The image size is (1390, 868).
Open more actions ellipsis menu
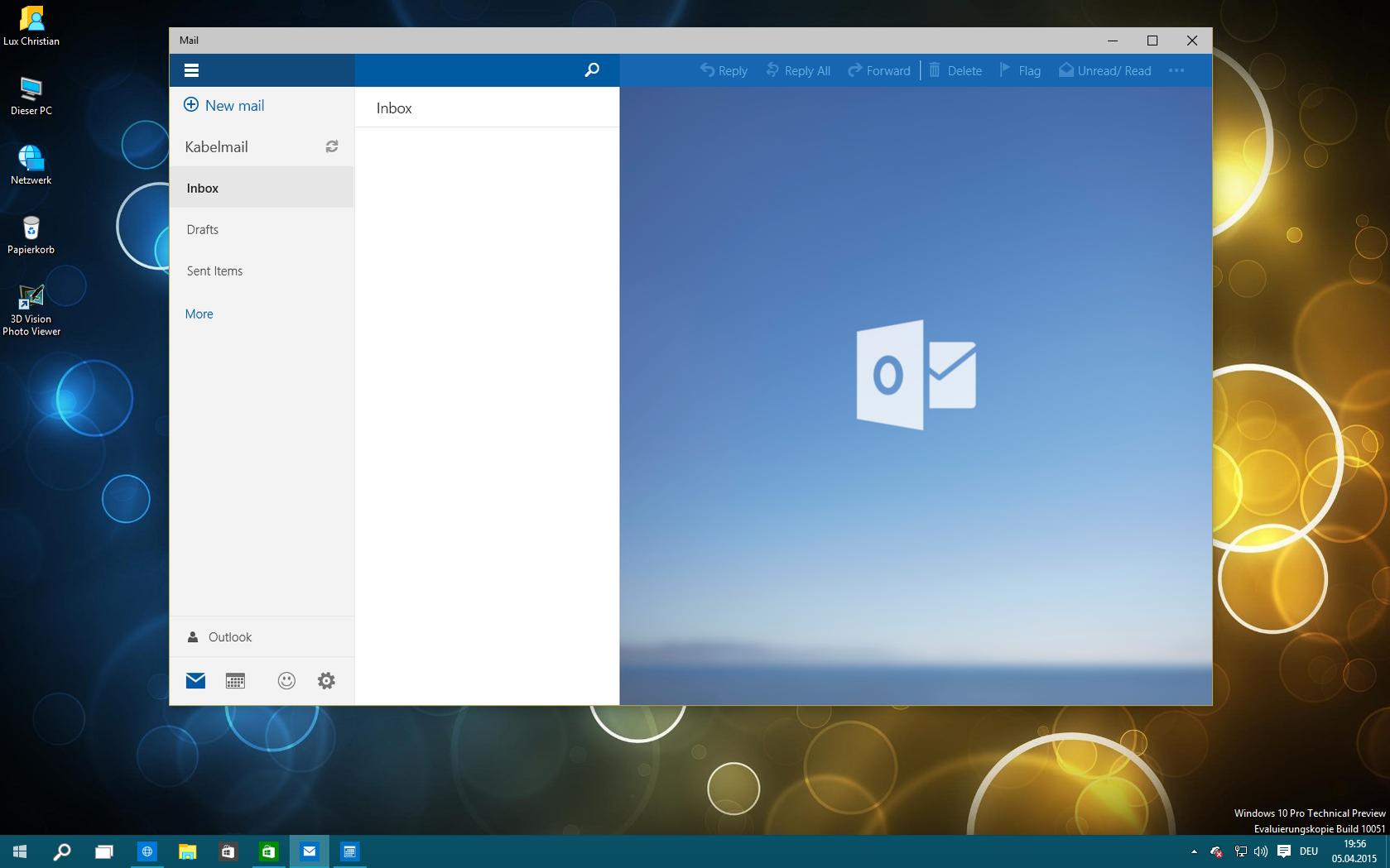point(1176,70)
